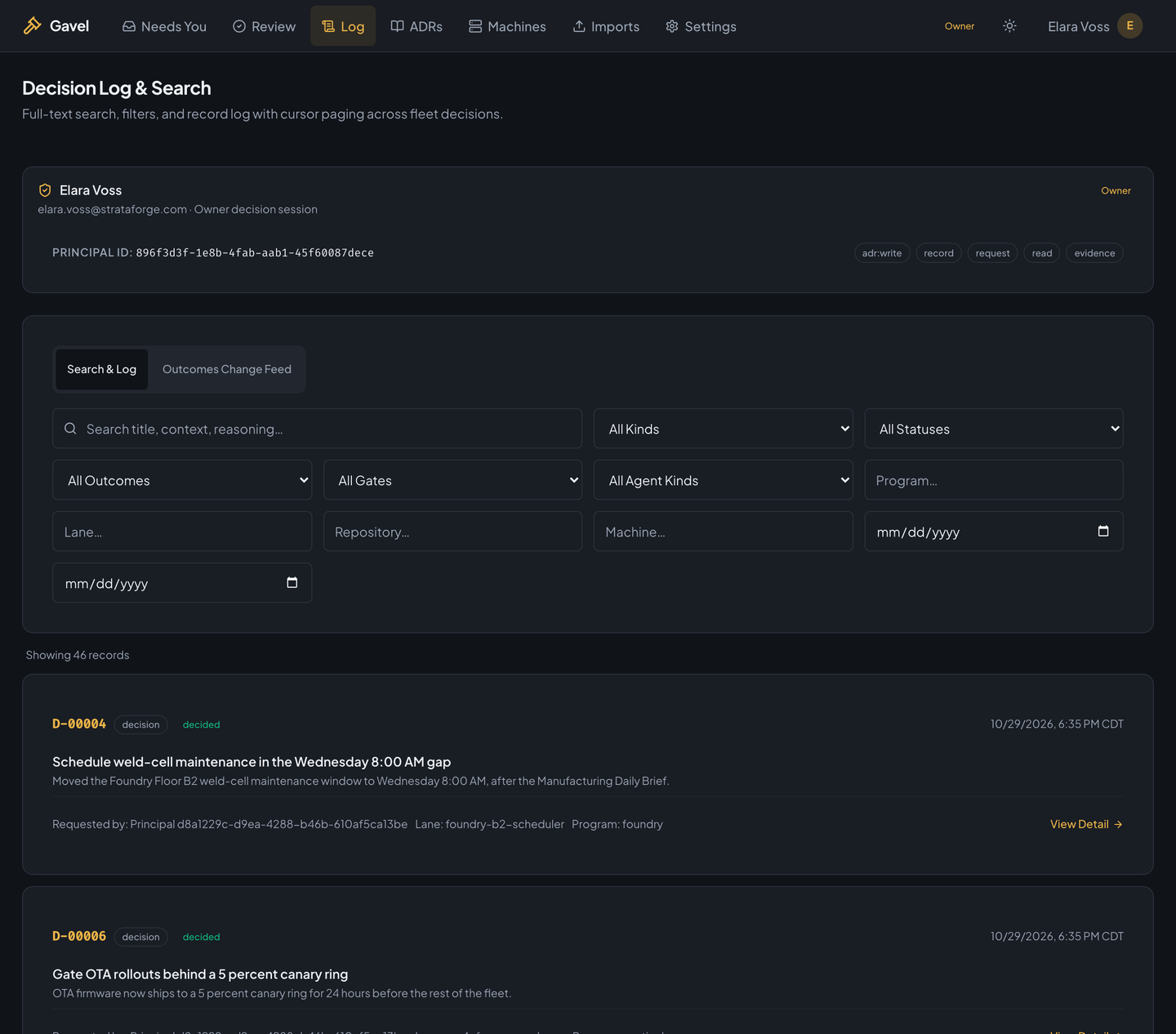Open Settings from the top nav
1176x1034 pixels.
click(701, 26)
